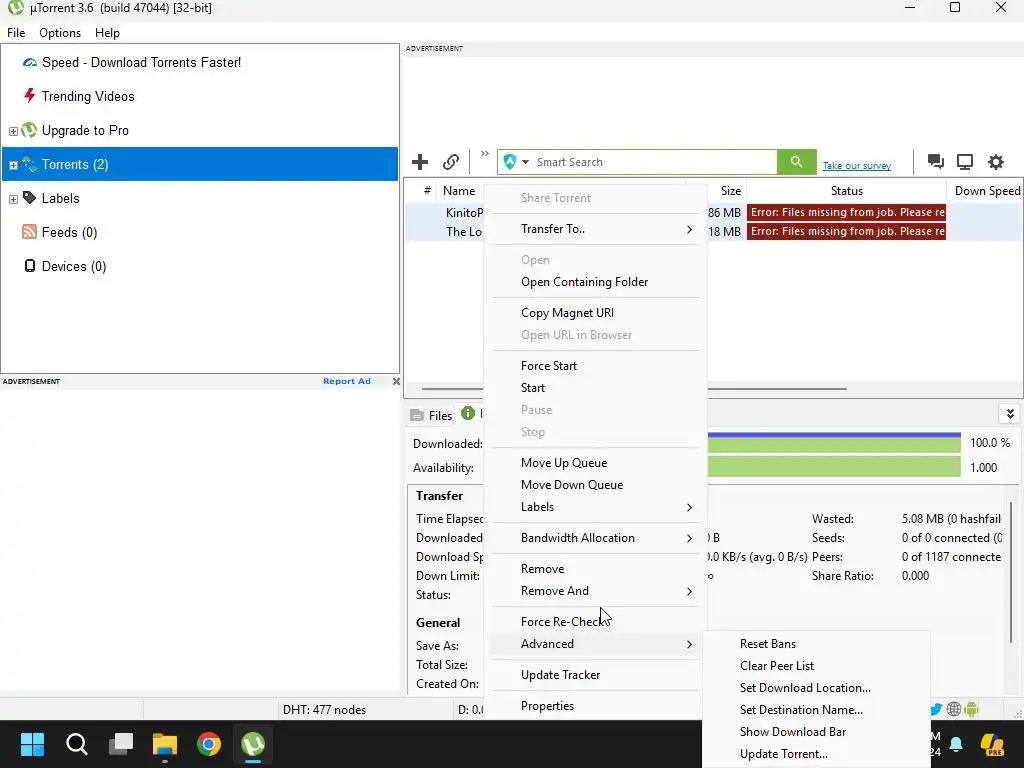Click the Upgrade to Pro uTorrent icon
The image size is (1024, 768).
click(x=29, y=130)
